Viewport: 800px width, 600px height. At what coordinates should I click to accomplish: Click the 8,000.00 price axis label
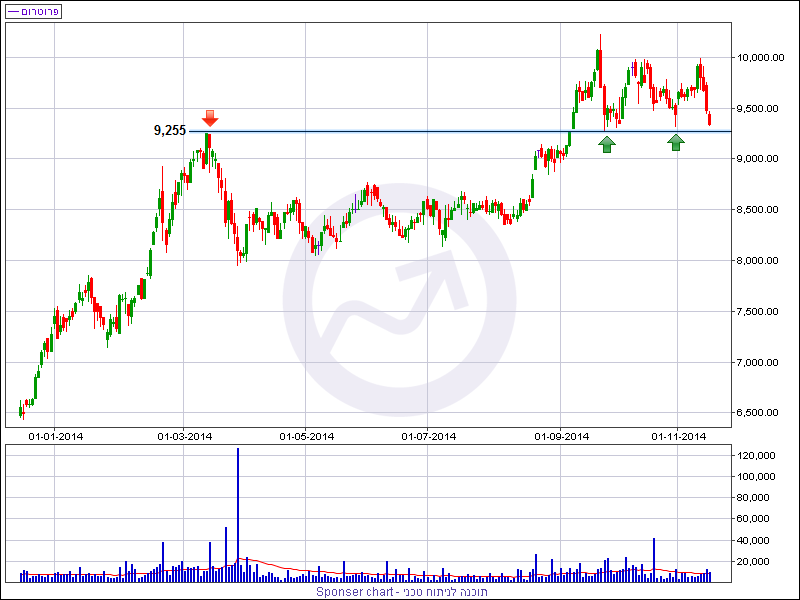coord(759,261)
